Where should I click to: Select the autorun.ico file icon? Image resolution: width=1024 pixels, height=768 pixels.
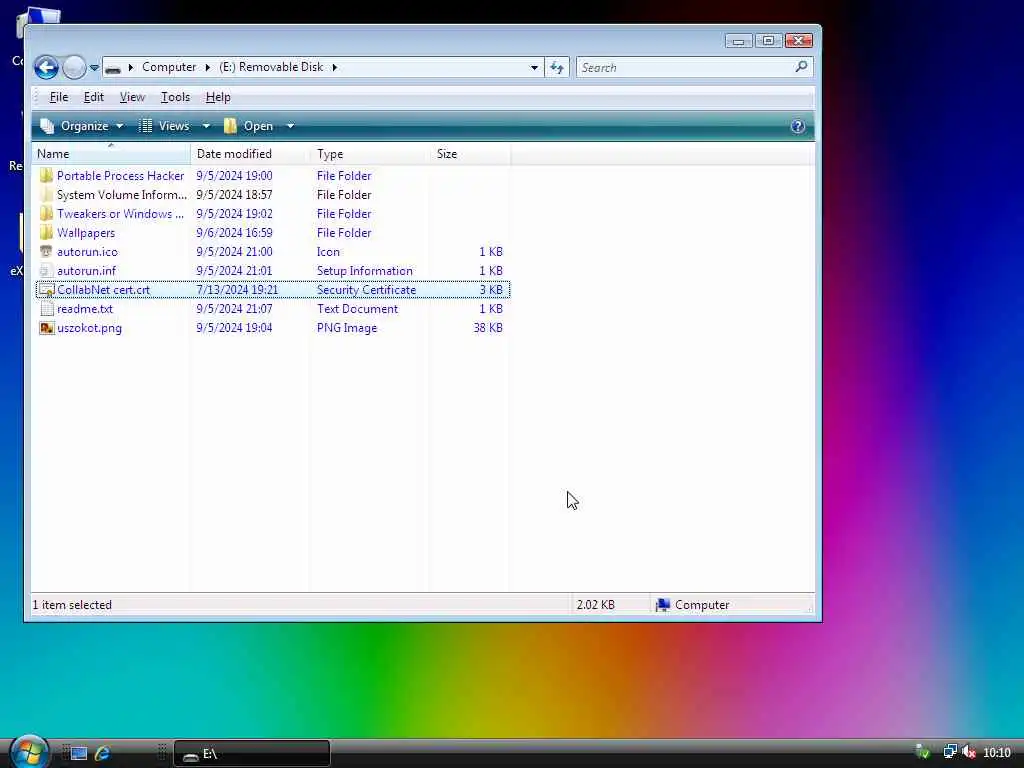46,251
